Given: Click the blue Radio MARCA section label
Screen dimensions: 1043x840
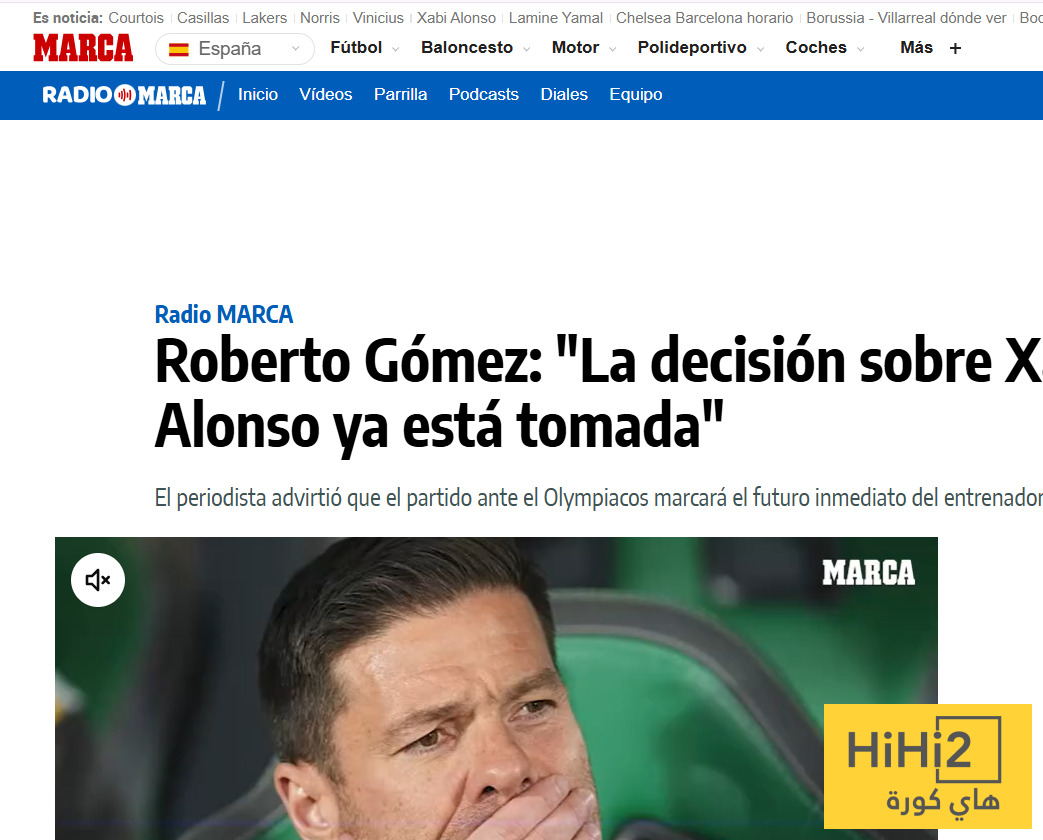Looking at the screenshot, I should [x=224, y=314].
